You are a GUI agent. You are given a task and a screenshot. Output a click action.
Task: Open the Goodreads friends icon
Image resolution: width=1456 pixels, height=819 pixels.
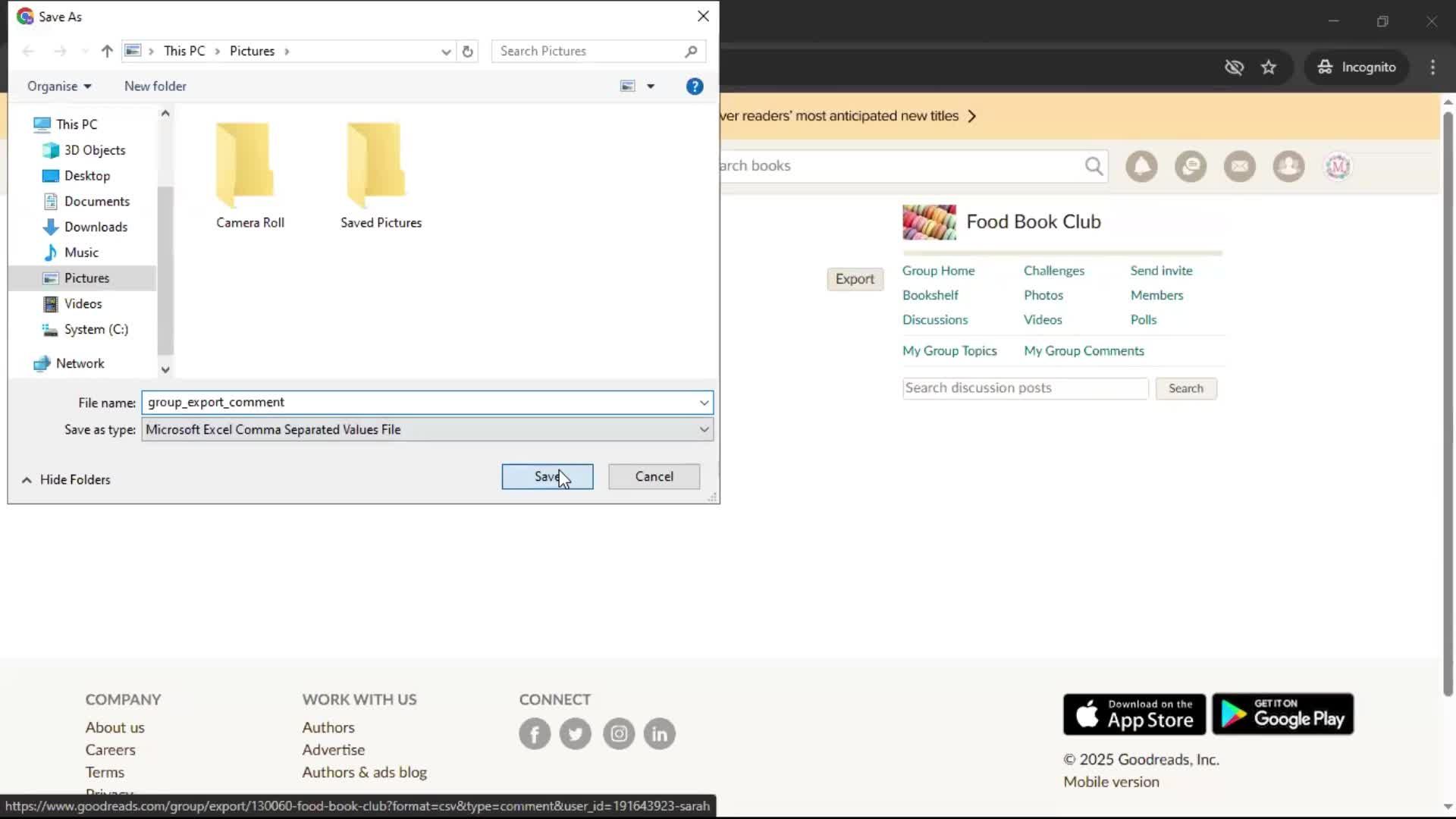[x=1289, y=166]
